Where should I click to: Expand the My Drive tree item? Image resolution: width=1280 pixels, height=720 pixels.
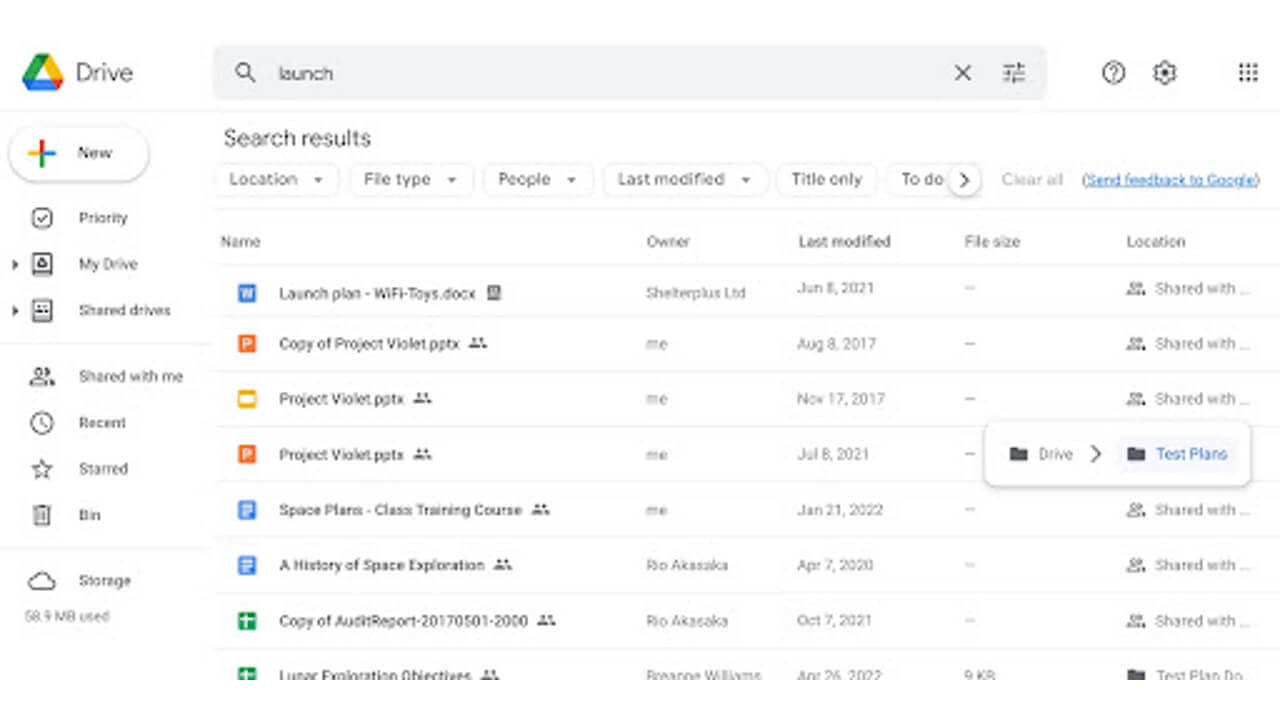(14, 264)
